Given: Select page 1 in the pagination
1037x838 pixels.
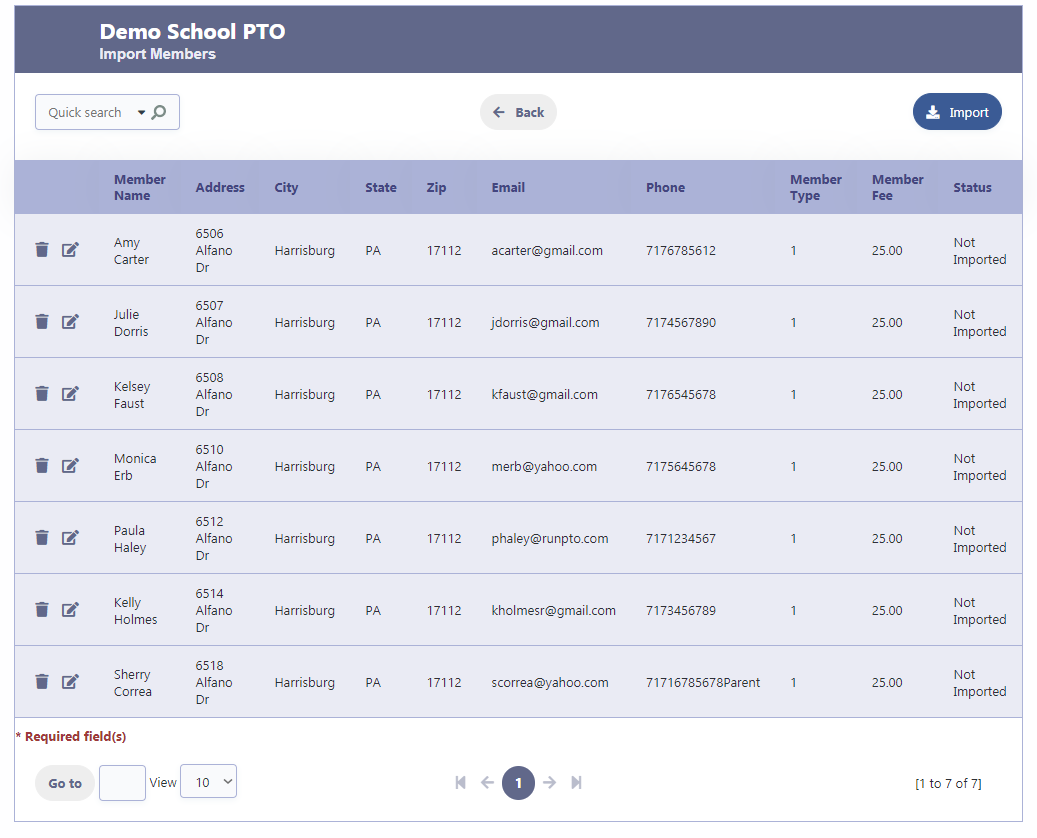Looking at the screenshot, I should (518, 783).
